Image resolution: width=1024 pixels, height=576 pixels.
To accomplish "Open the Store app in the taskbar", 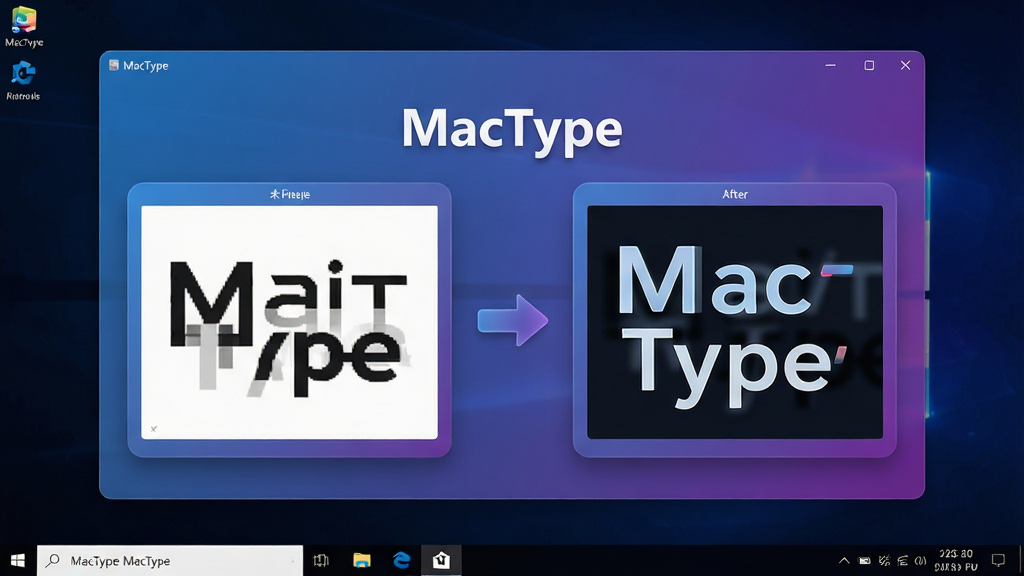I will (441, 560).
